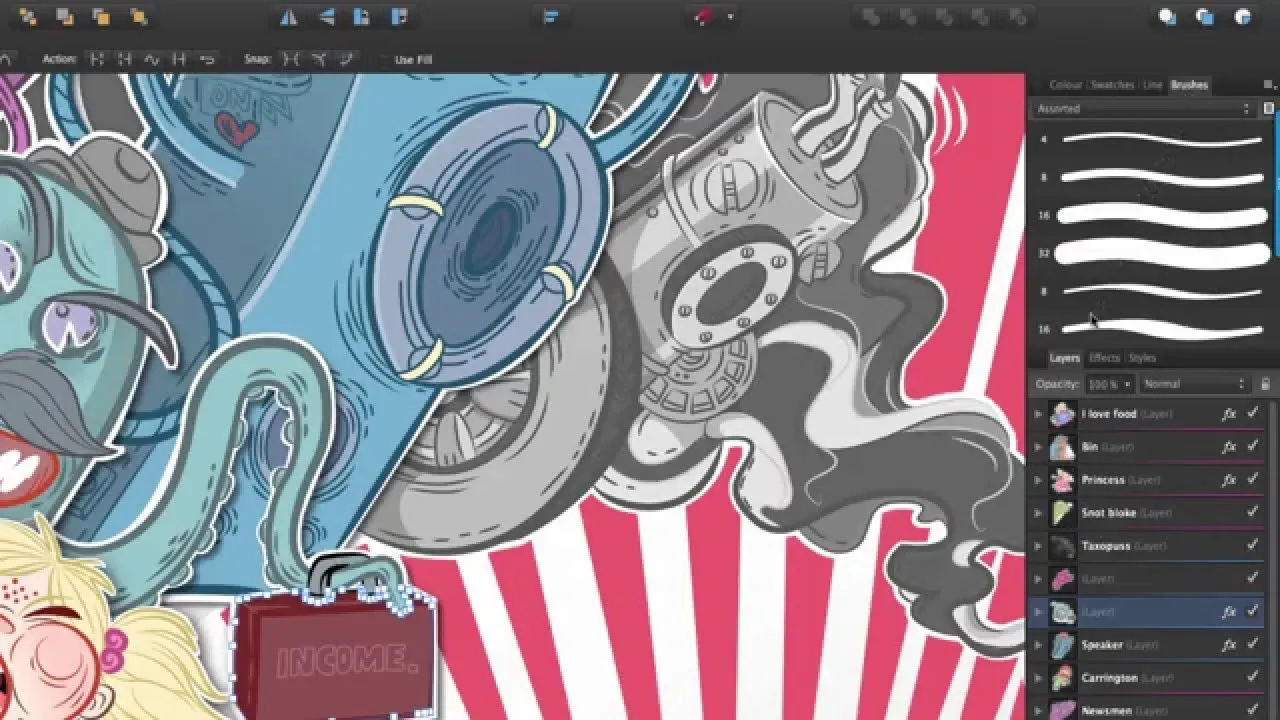Click the first arrange order icon in the top-left group
The height and width of the screenshot is (720, 1280).
pos(28,17)
